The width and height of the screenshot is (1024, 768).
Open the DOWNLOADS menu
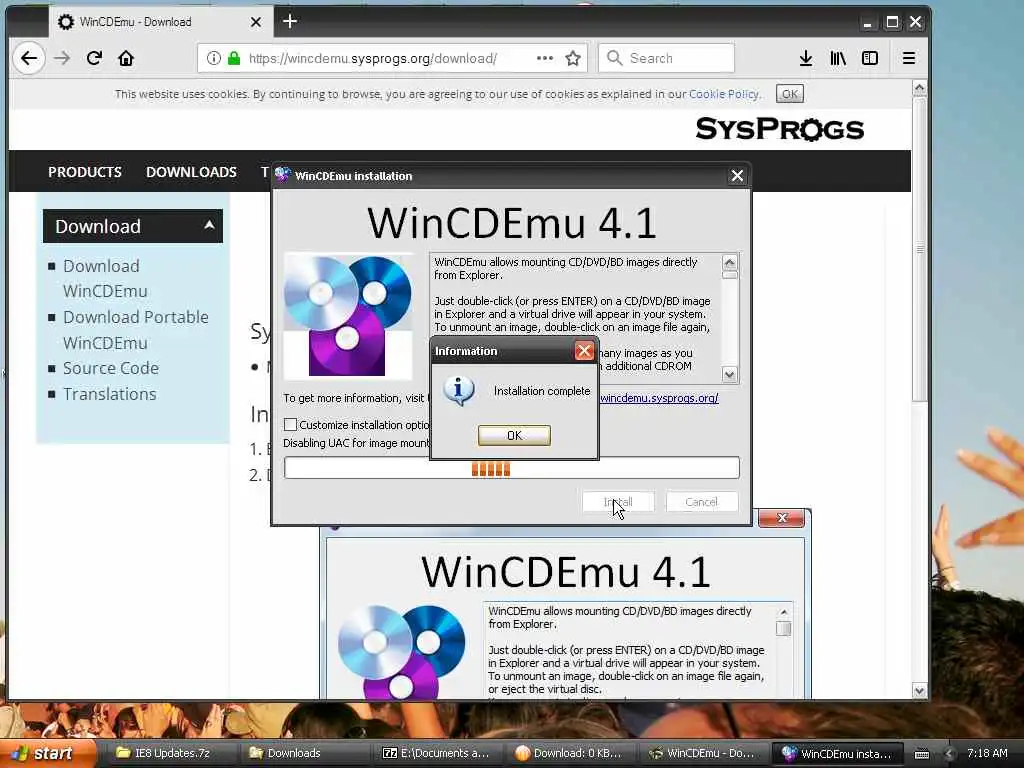tap(191, 172)
